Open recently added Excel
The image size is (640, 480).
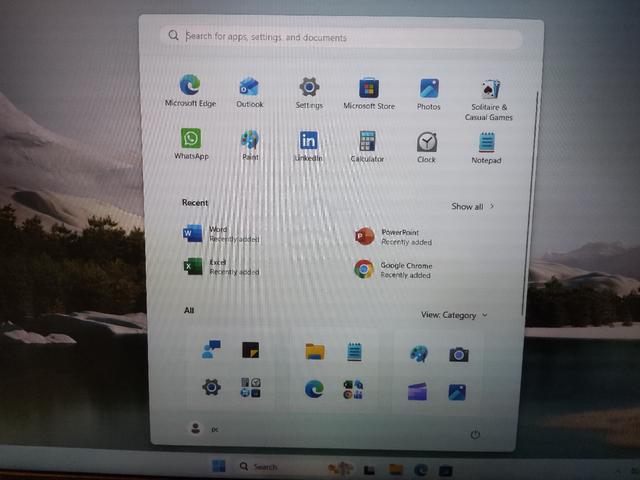click(221, 267)
